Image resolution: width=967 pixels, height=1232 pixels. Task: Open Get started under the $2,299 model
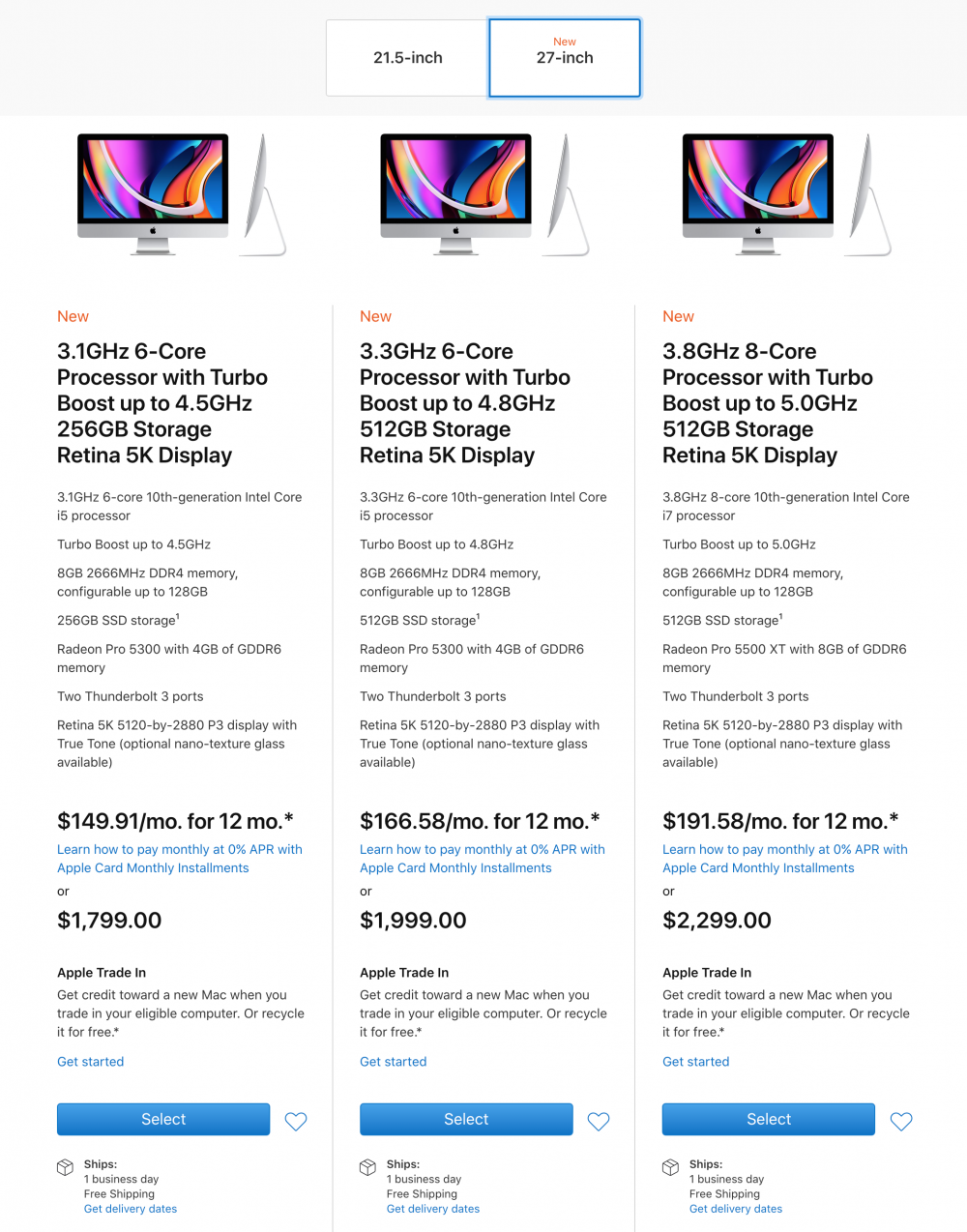[x=695, y=1061]
